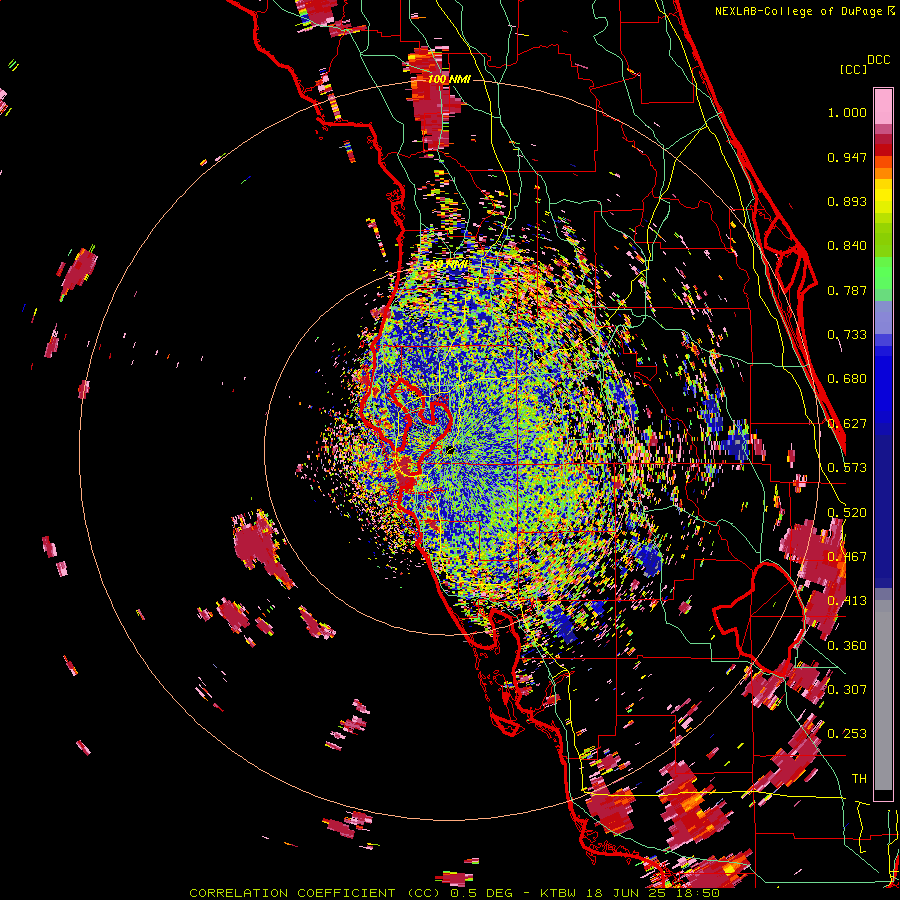Select the 0.520 scale value
This screenshot has height=900, width=900.
pyautogui.click(x=847, y=513)
